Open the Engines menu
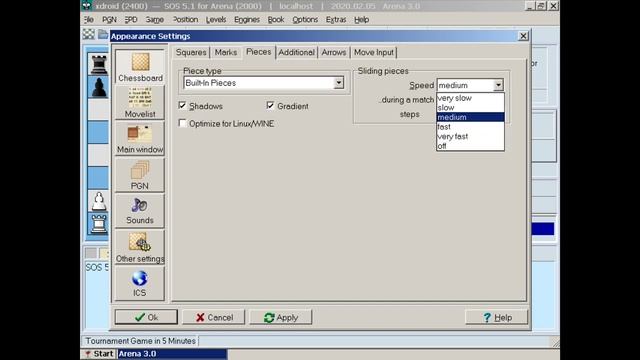The width and height of the screenshot is (640, 360). 247,20
